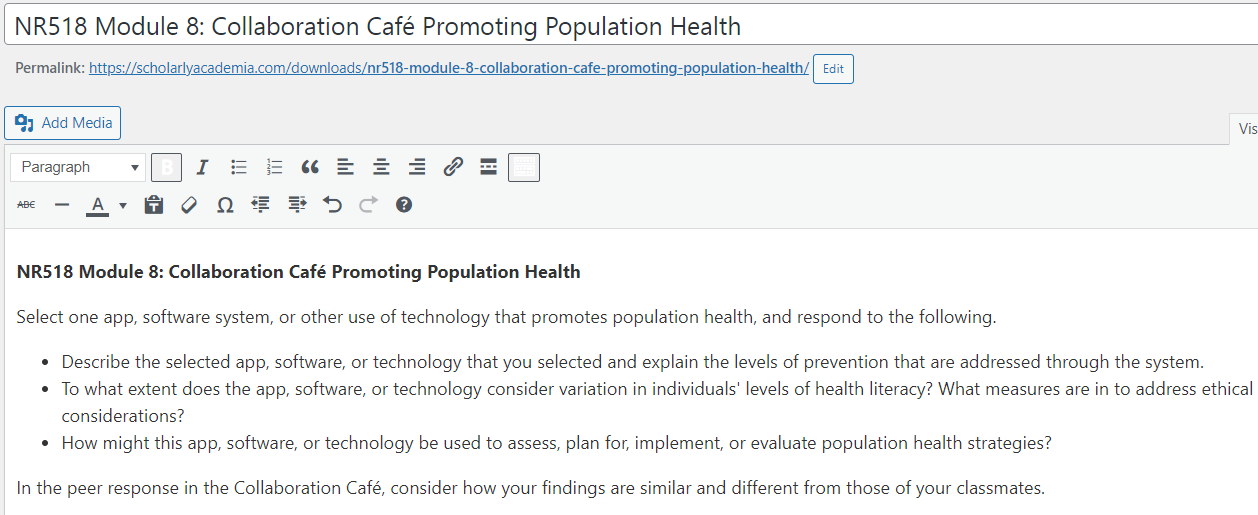Insert or edit link icon

[453, 167]
